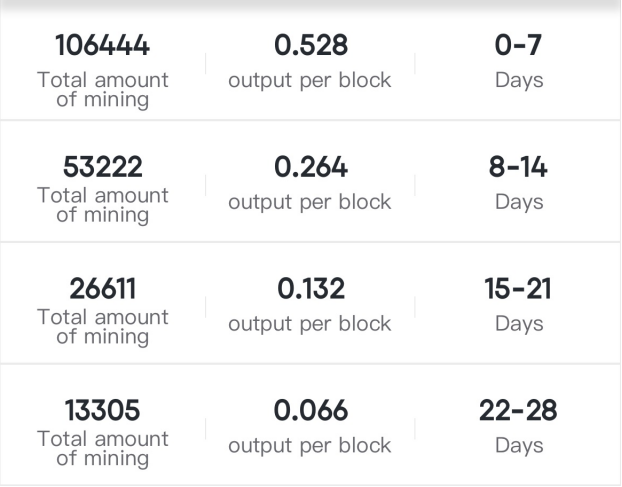This screenshot has height=487, width=622.
Task: Select the 0.066 output per block value
Action: tap(311, 410)
